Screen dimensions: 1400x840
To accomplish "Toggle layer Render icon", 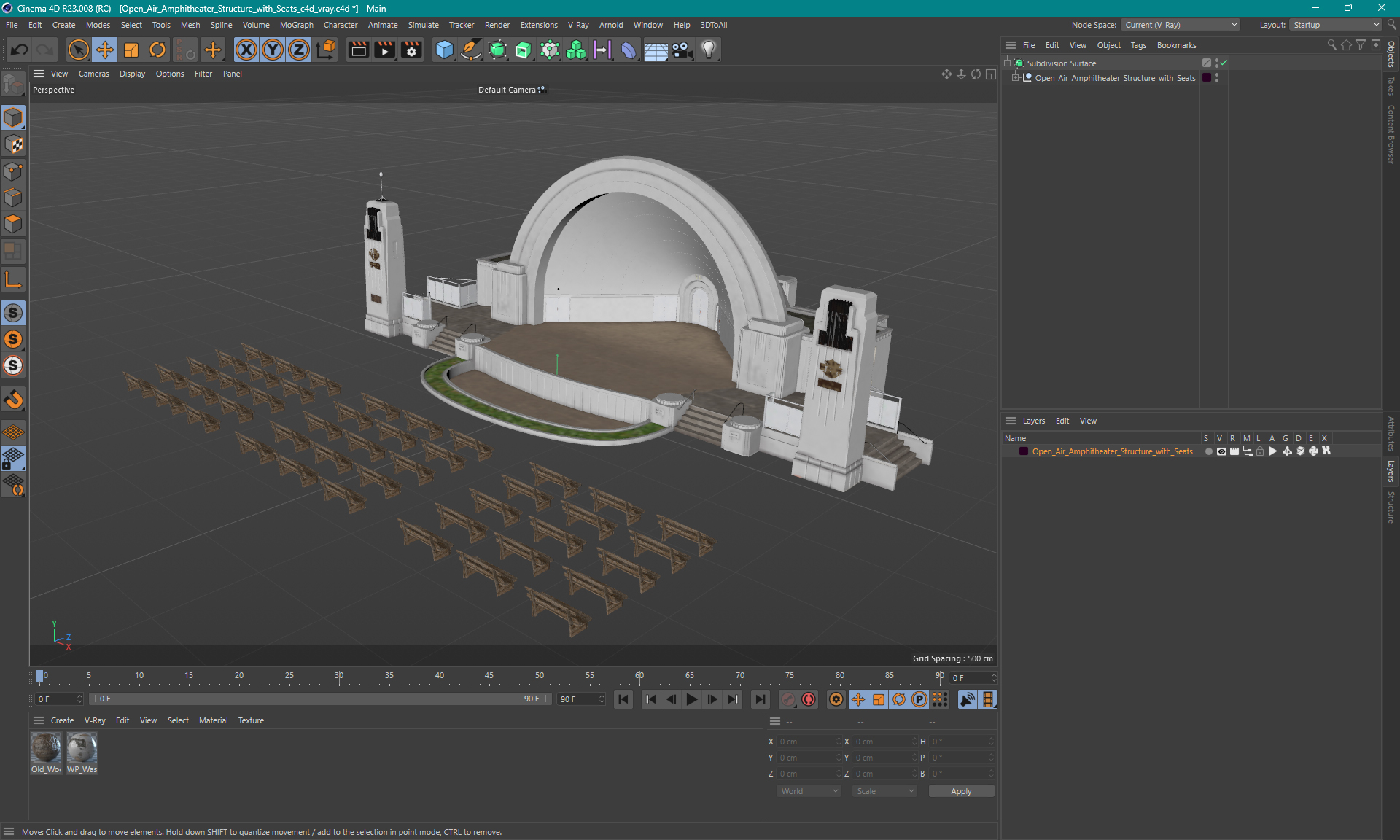I will (x=1234, y=451).
